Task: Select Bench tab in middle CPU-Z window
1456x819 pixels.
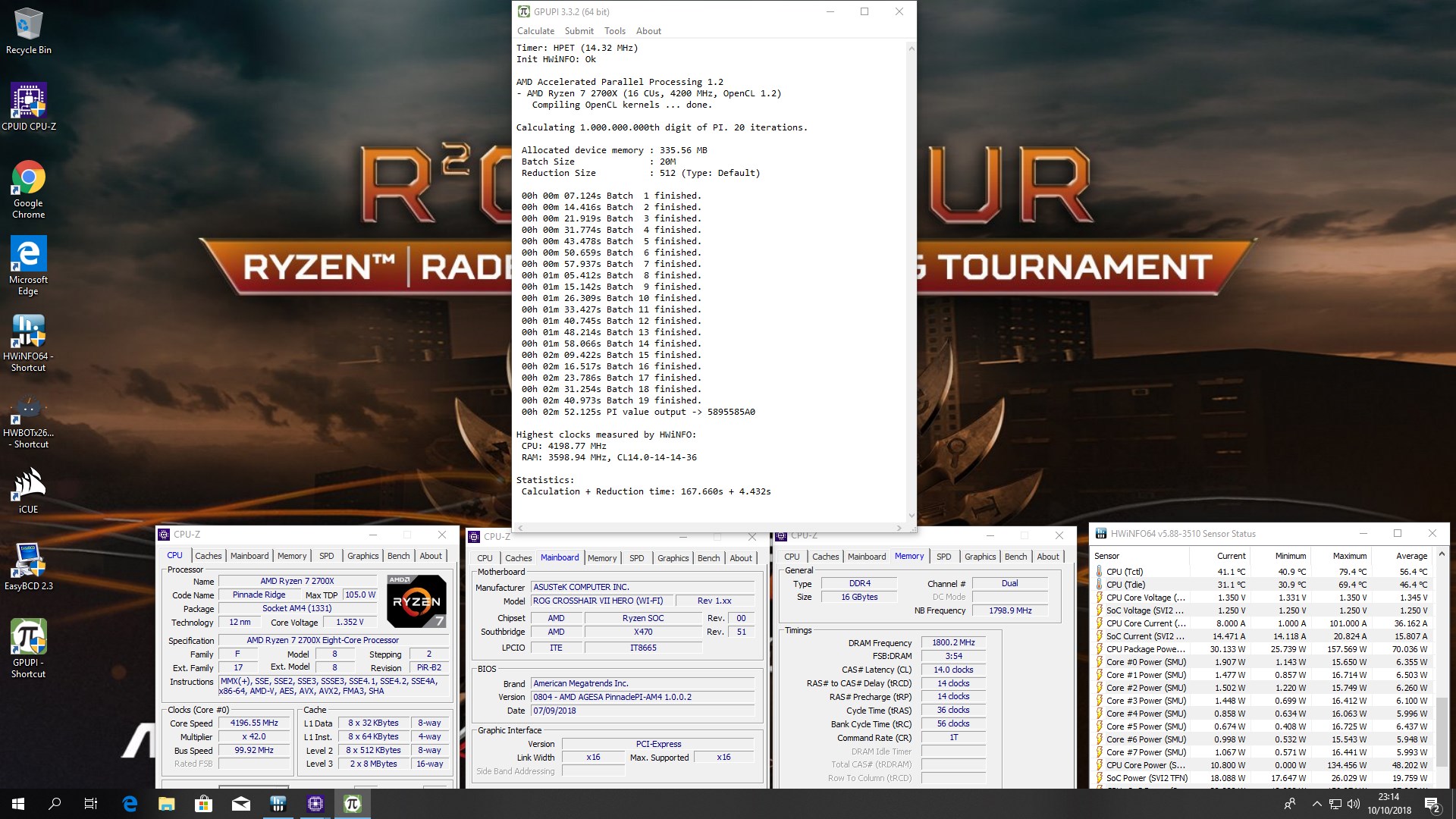Action: click(708, 558)
